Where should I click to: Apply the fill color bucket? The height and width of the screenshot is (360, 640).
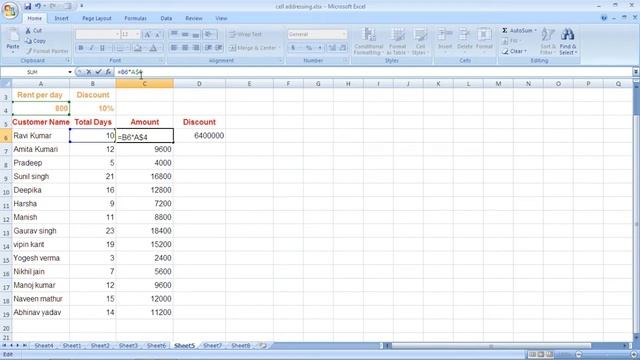click(x=138, y=48)
